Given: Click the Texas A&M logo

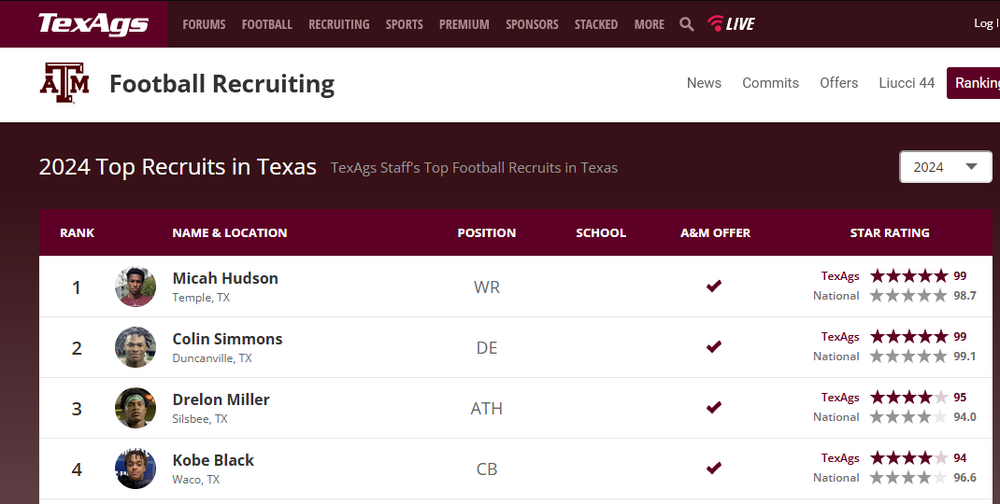Looking at the screenshot, I should click(x=64, y=83).
